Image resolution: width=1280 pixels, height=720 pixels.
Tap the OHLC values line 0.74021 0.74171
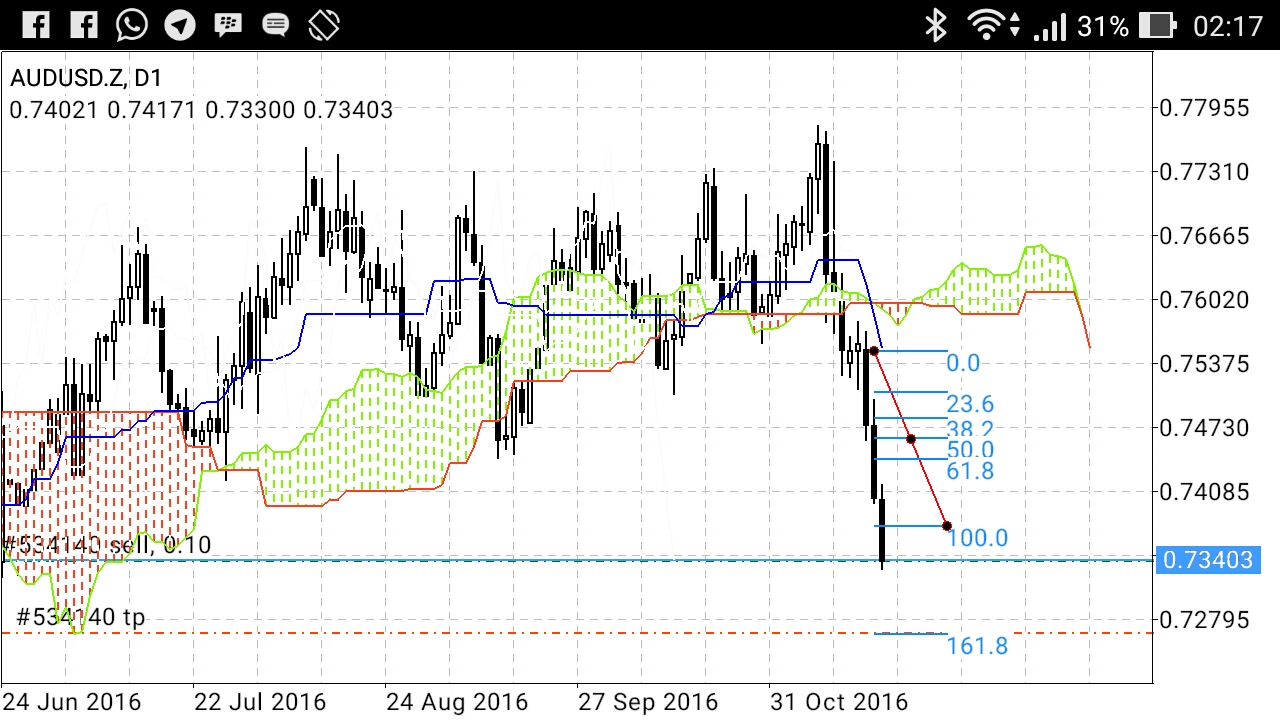(201, 109)
